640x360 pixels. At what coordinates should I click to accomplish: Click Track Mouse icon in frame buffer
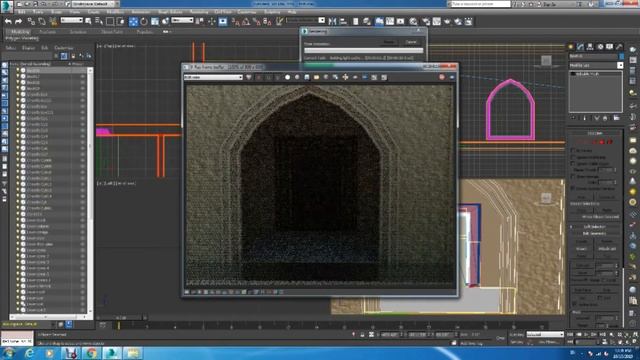(x=345, y=77)
